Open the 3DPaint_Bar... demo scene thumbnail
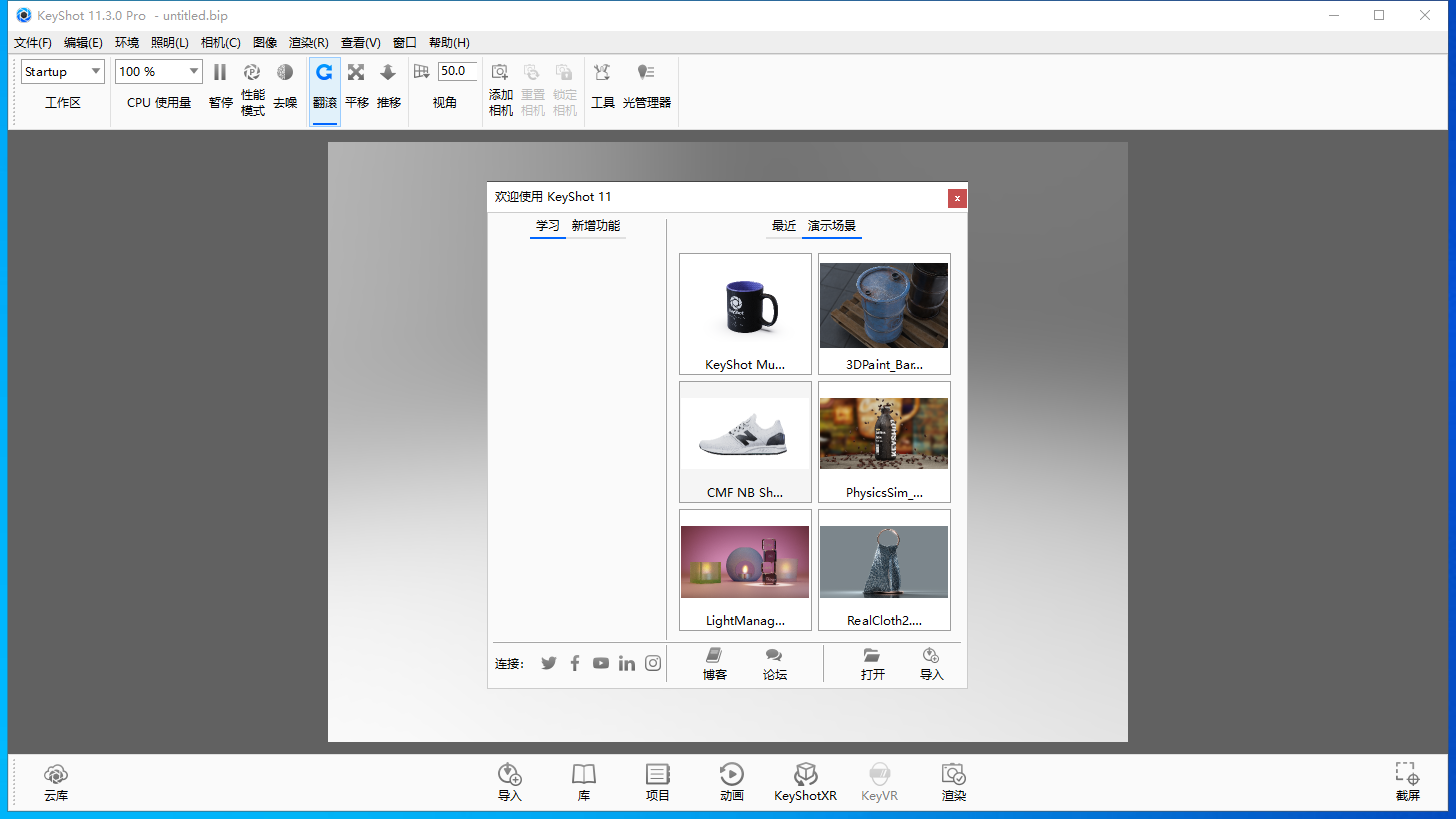Viewport: 1456px width, 819px height. (884, 314)
